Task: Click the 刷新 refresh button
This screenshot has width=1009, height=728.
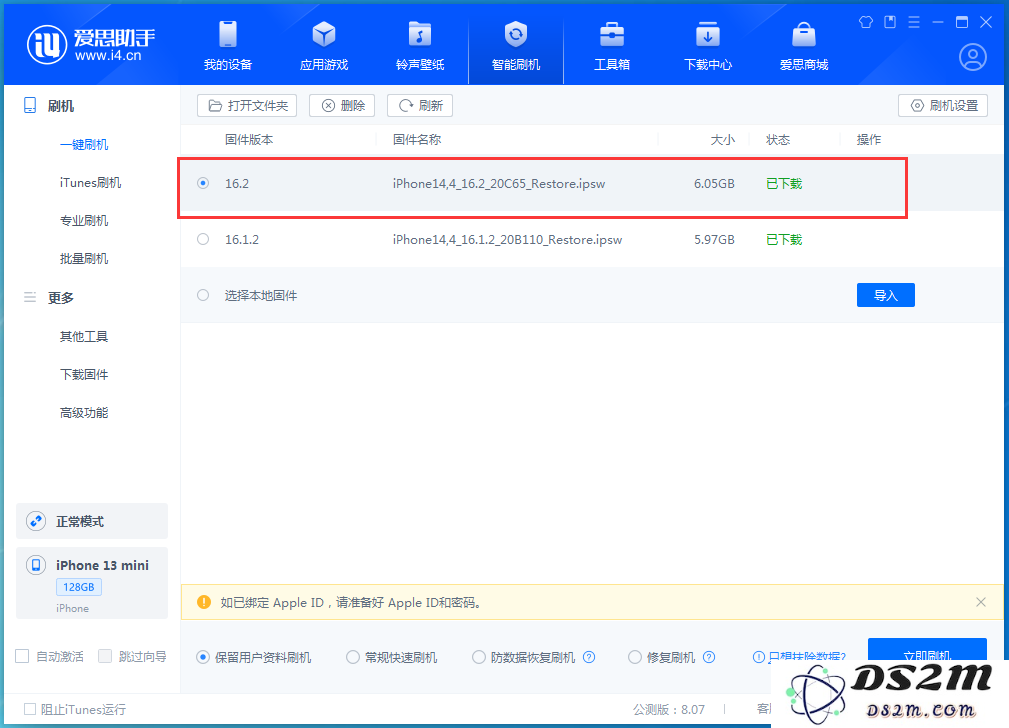Action: 420,106
